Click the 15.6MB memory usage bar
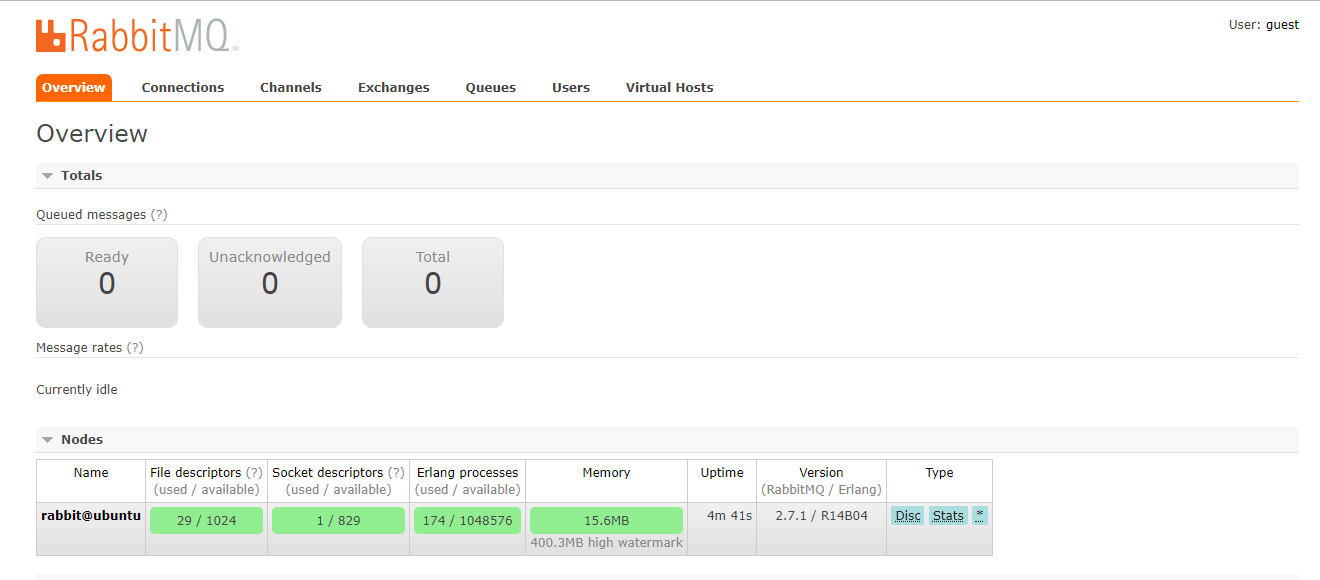The height and width of the screenshot is (580, 1320). [x=606, y=520]
